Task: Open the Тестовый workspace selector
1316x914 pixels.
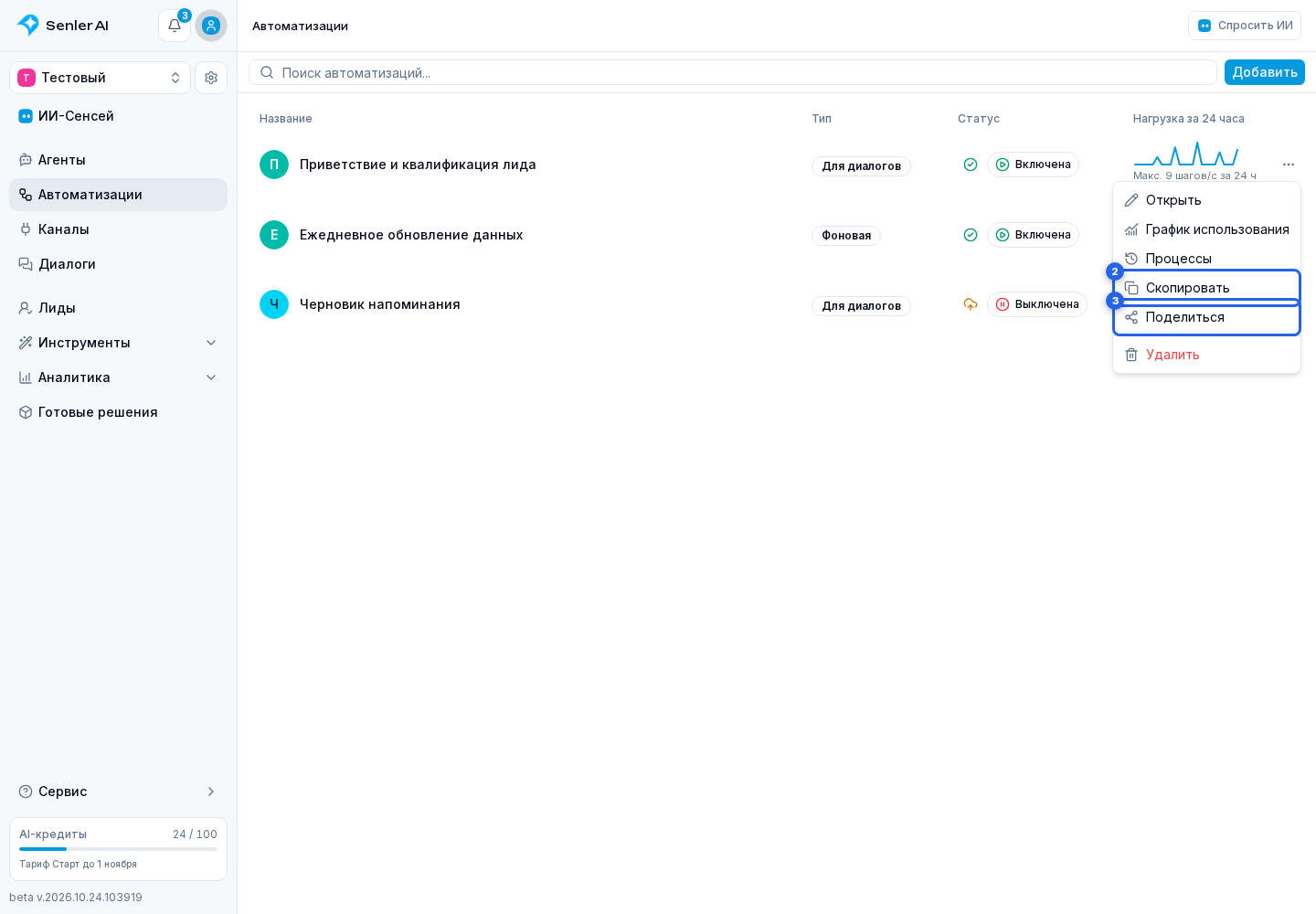Action: [x=100, y=78]
